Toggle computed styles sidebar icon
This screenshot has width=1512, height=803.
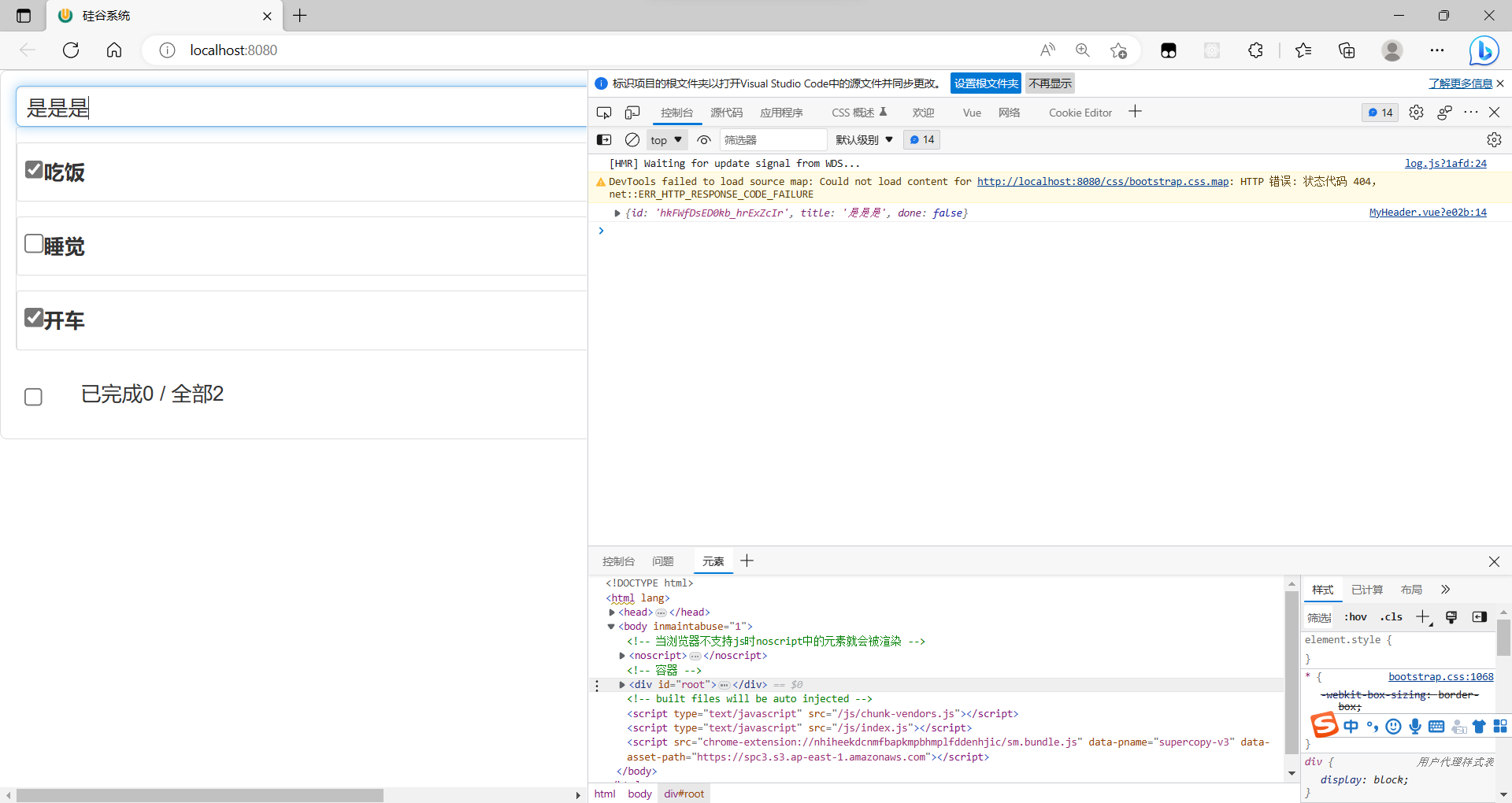point(1480,617)
